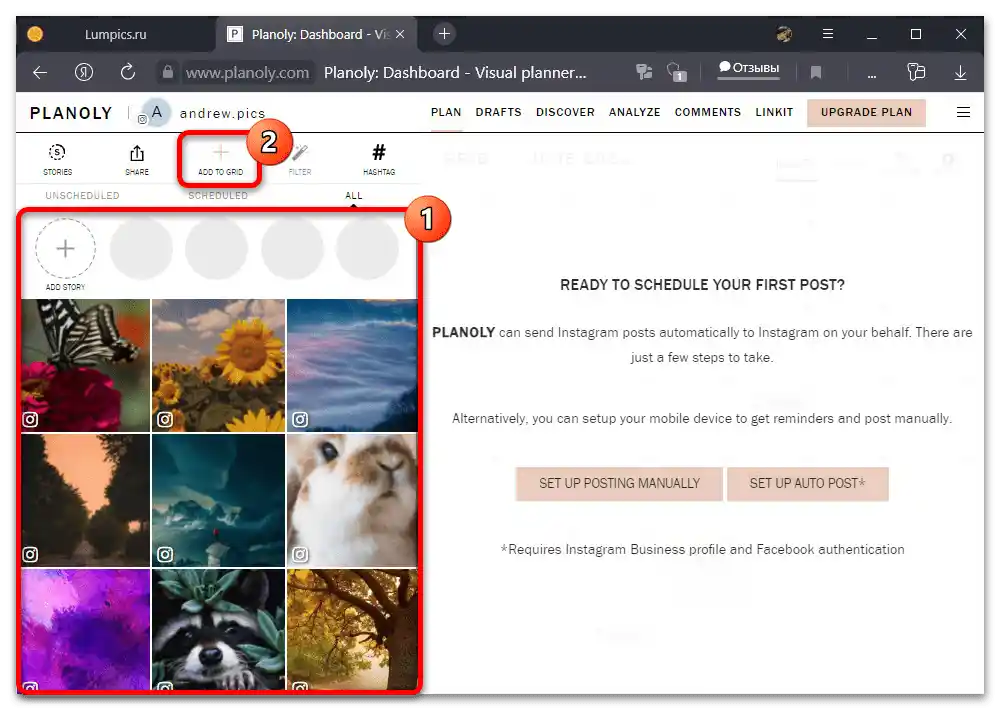Bookmark the page with bookmark icon

(x=815, y=73)
